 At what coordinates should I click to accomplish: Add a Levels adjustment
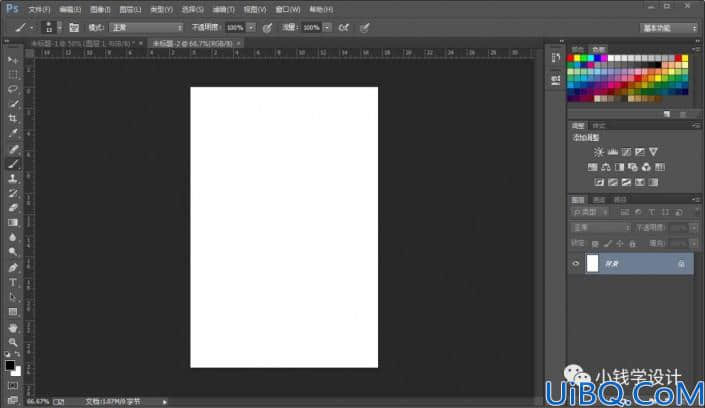(612, 152)
